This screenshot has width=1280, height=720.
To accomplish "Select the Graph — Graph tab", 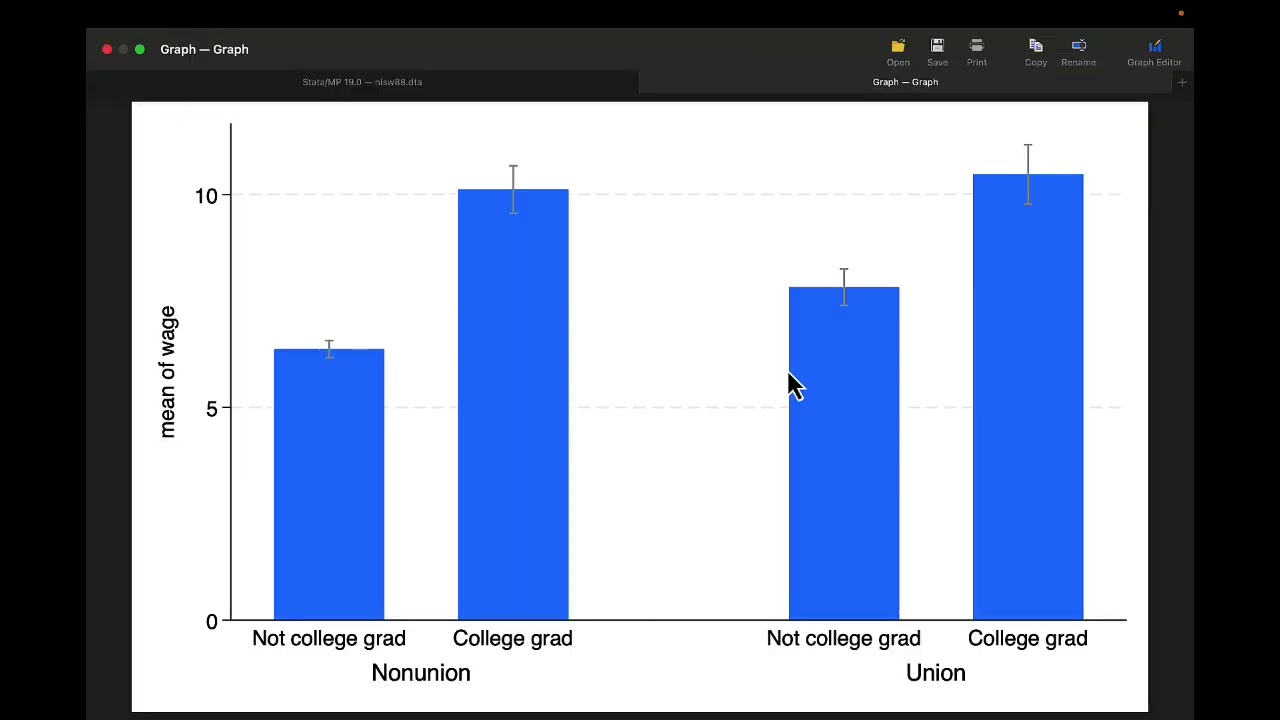I will [x=905, y=82].
